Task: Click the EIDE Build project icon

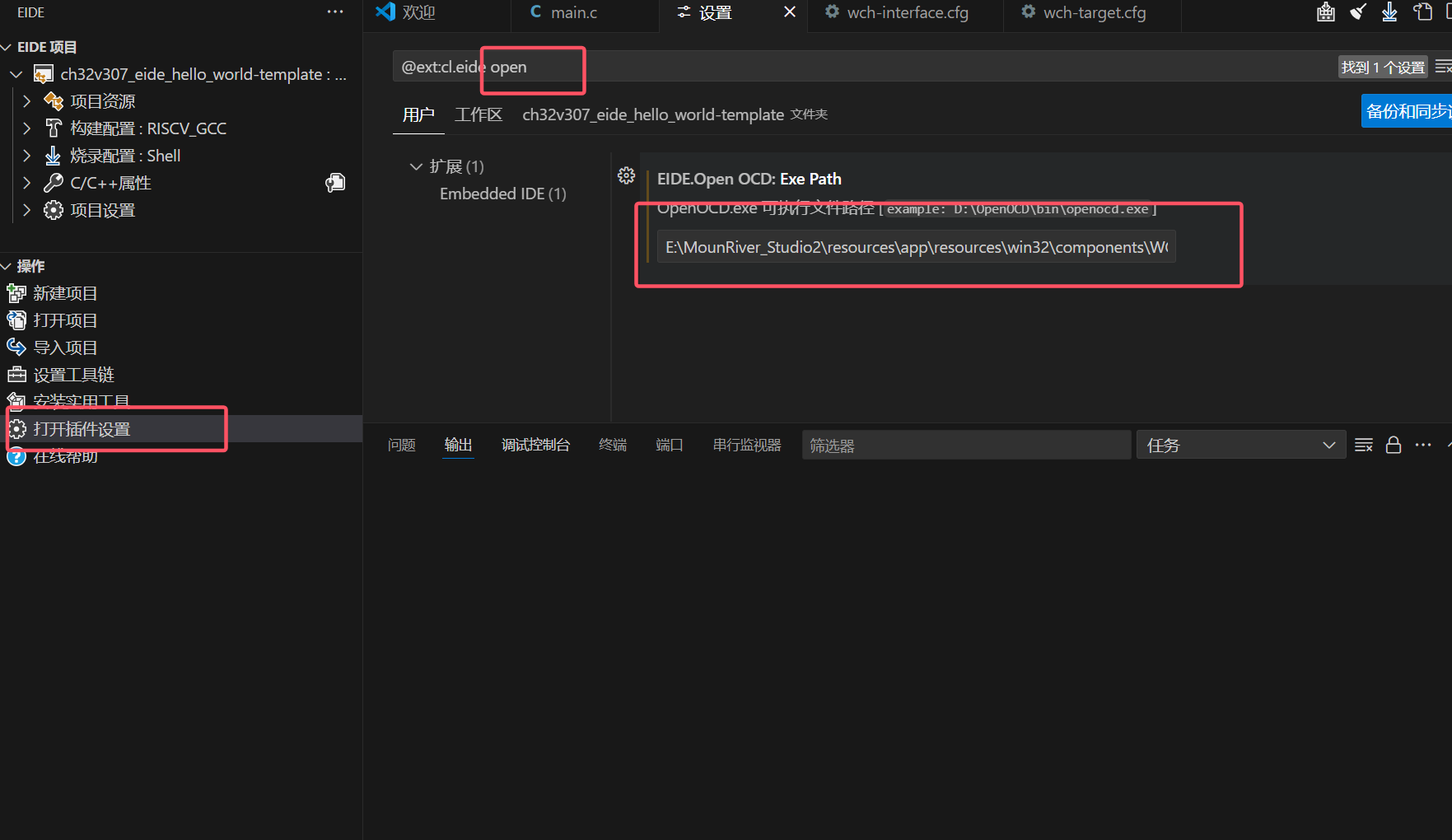Action: coord(1325,12)
